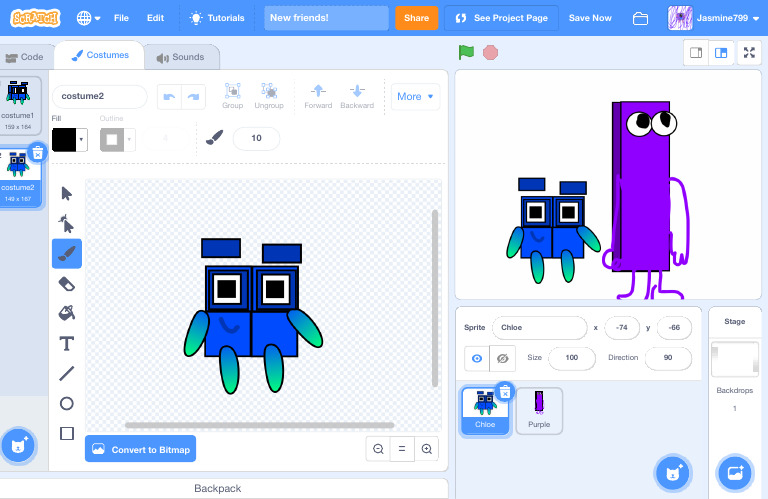Select the costume1 thumbnail
The width and height of the screenshot is (768, 499).
19,105
